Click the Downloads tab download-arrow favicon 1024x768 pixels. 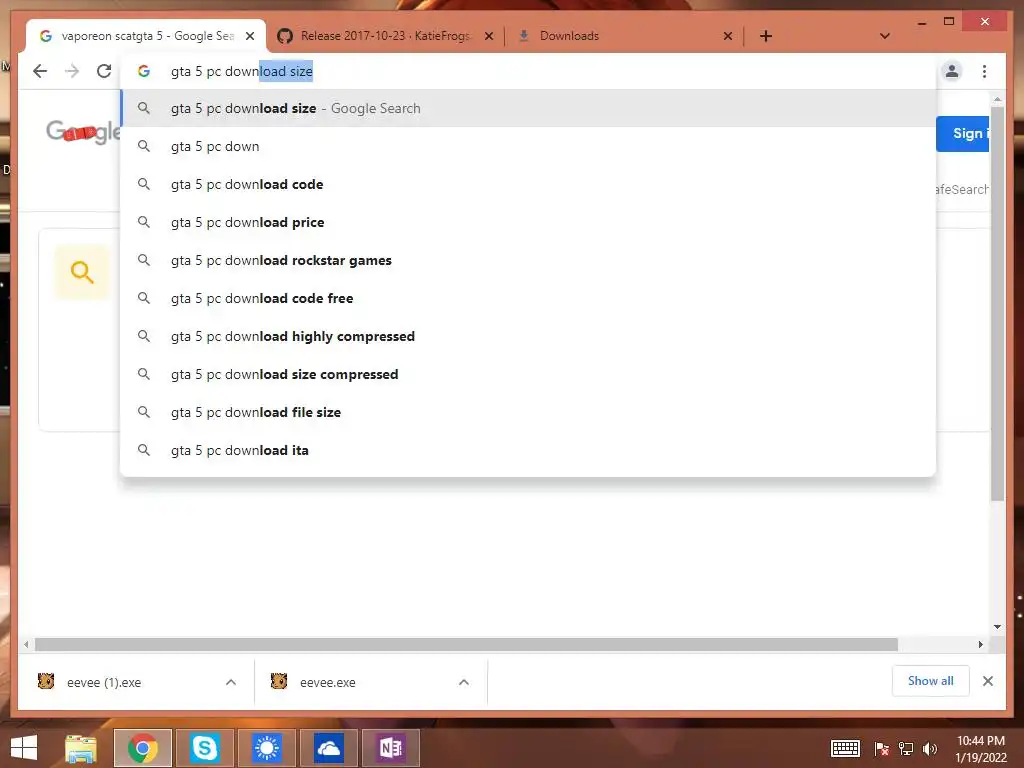(x=523, y=36)
